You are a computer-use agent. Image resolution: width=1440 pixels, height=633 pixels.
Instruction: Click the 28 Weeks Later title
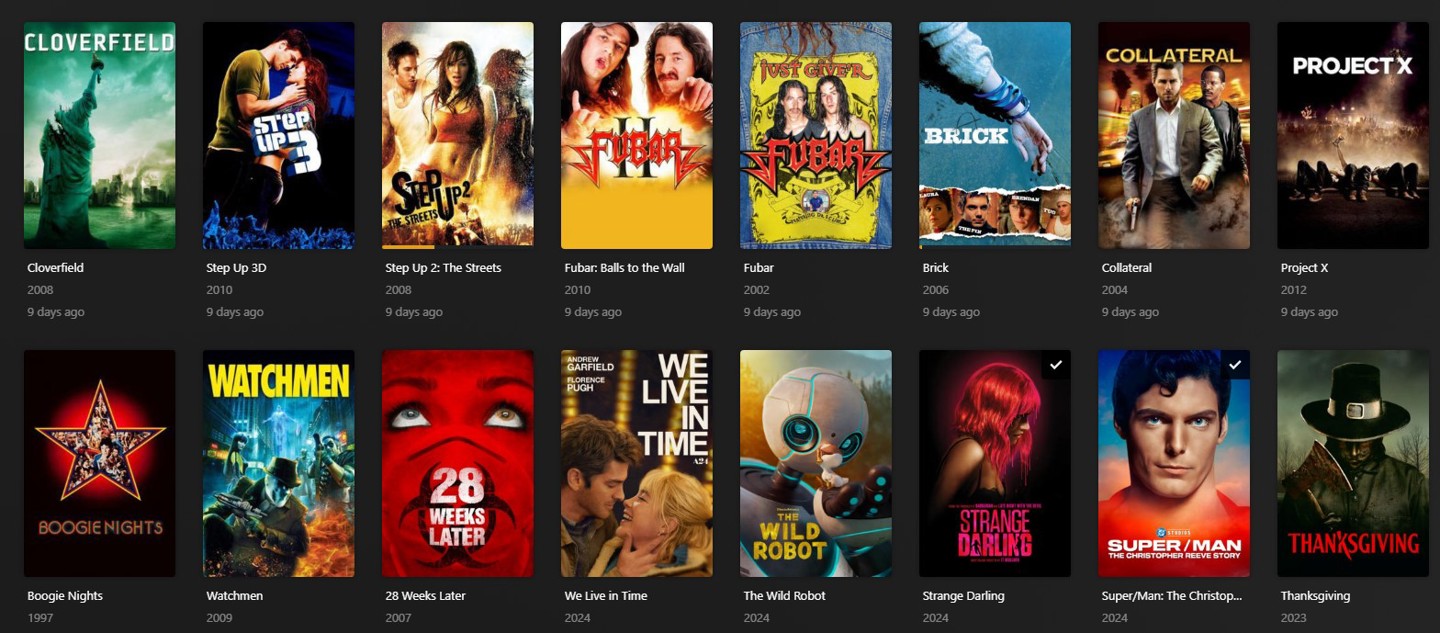(x=426, y=596)
